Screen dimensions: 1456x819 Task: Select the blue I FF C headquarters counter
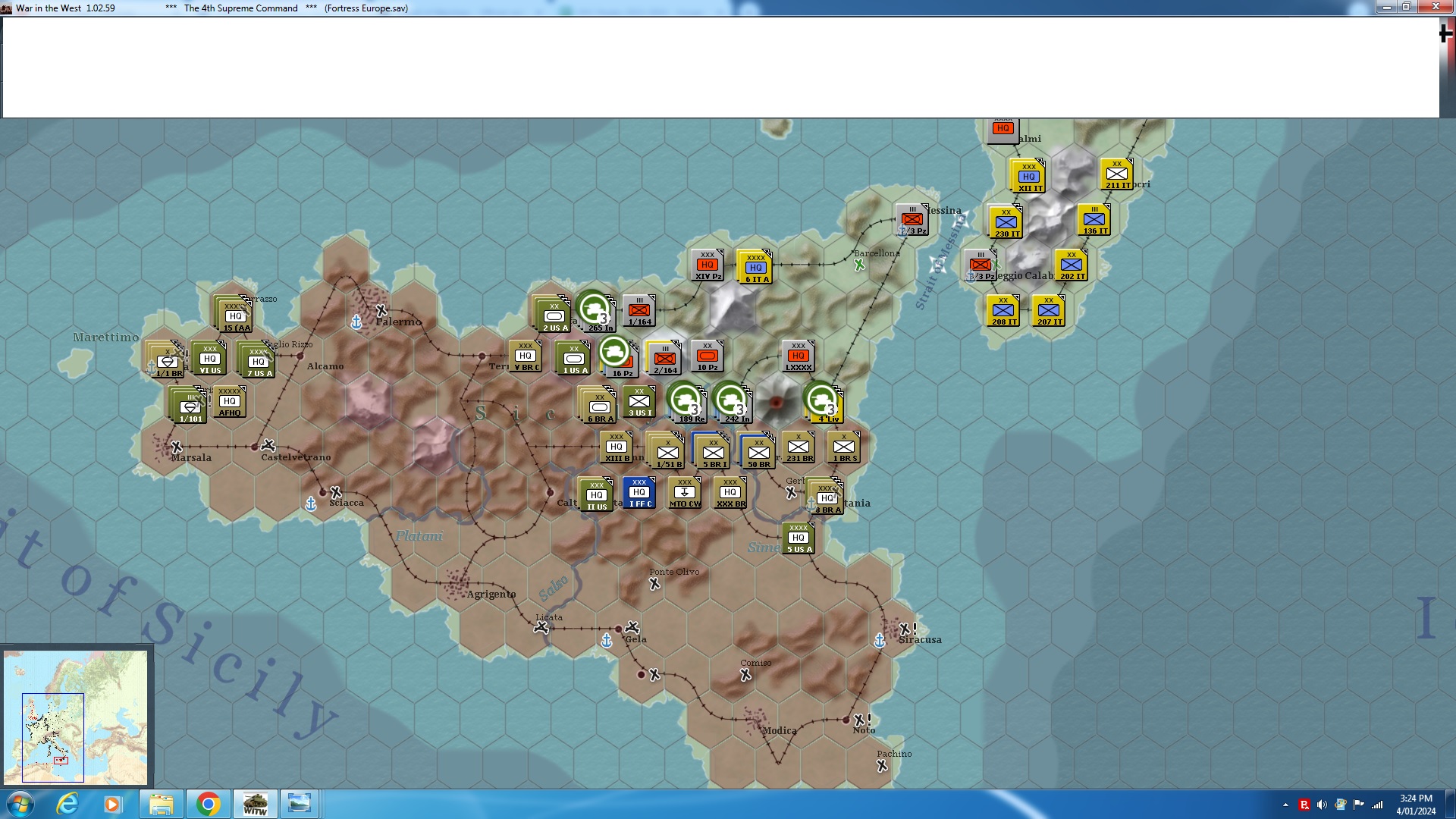(x=639, y=492)
